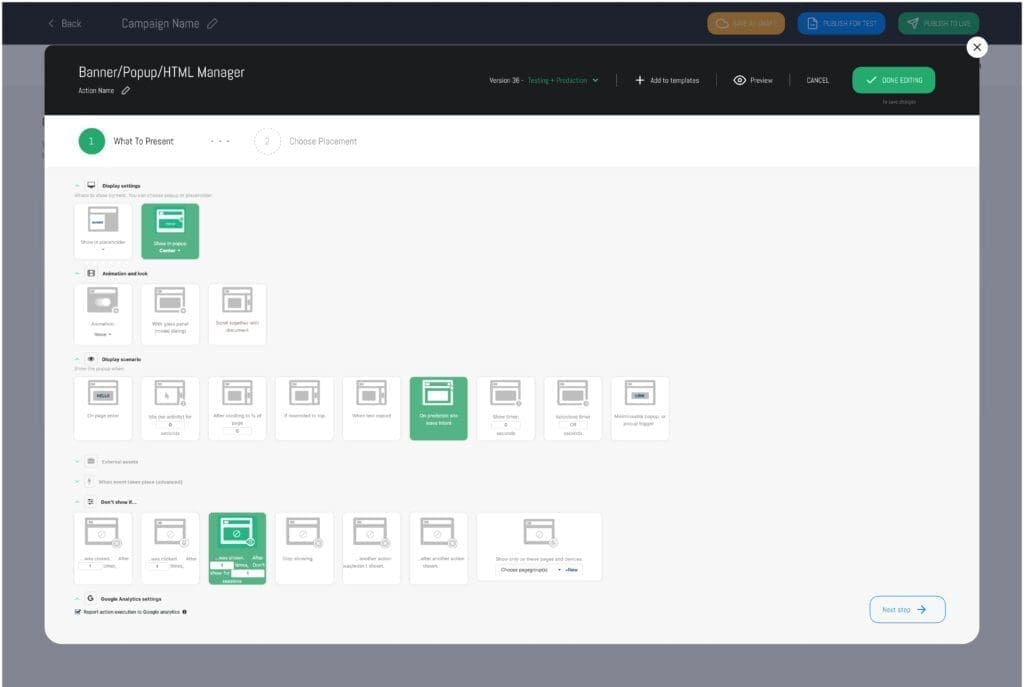Select the "If scrolled to top" scenario
The width and height of the screenshot is (1024, 687).
(x=304, y=407)
